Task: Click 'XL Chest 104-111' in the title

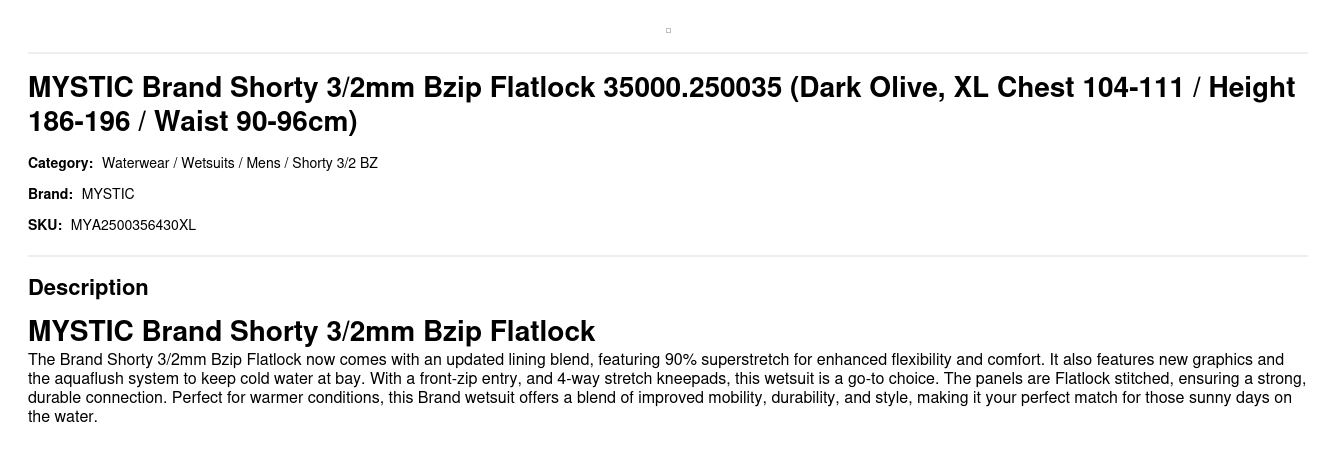Action: [1069, 88]
